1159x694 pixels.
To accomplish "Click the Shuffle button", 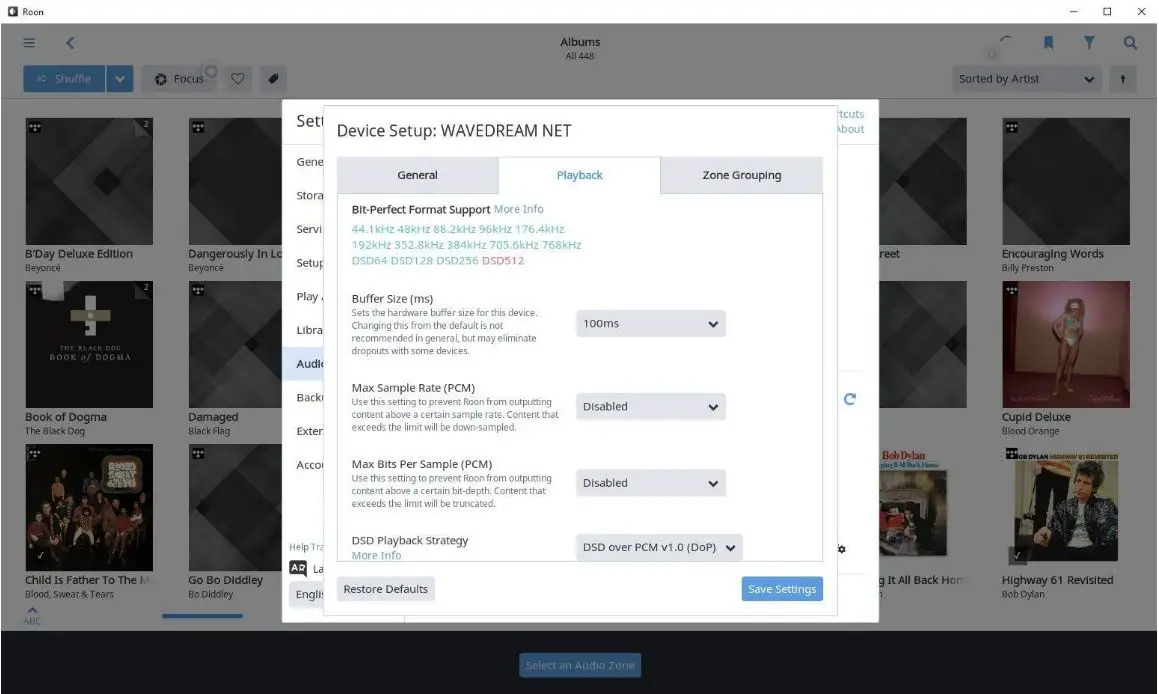I will tap(64, 78).
